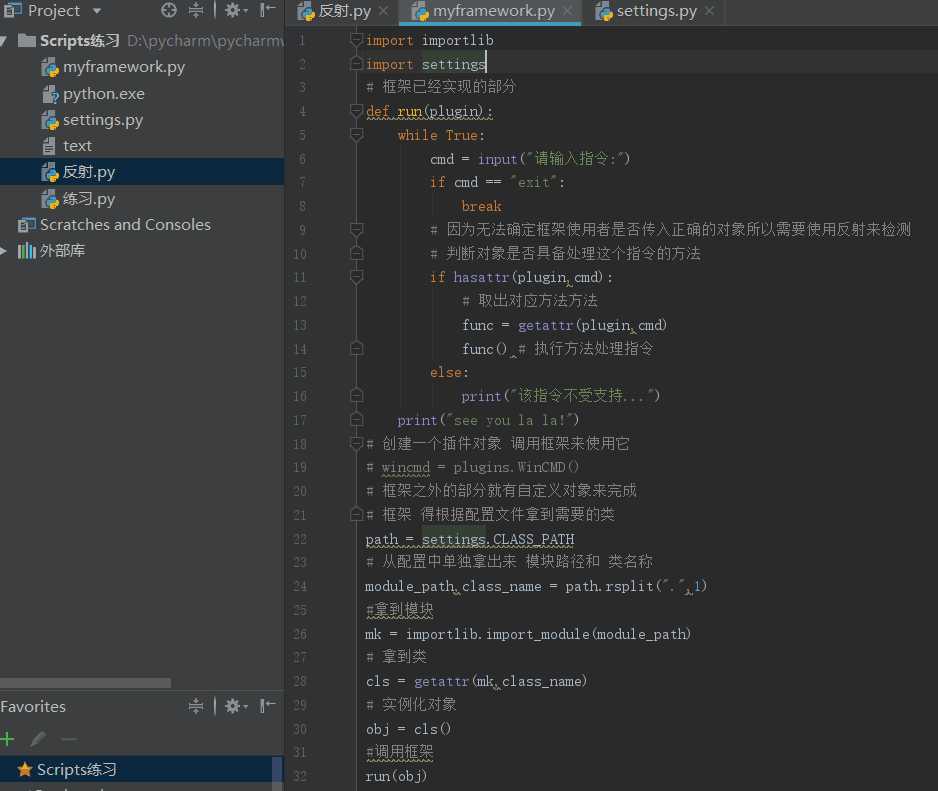Click 'obj = cls()' on line 30
This screenshot has width=938, height=791.
tap(409, 729)
